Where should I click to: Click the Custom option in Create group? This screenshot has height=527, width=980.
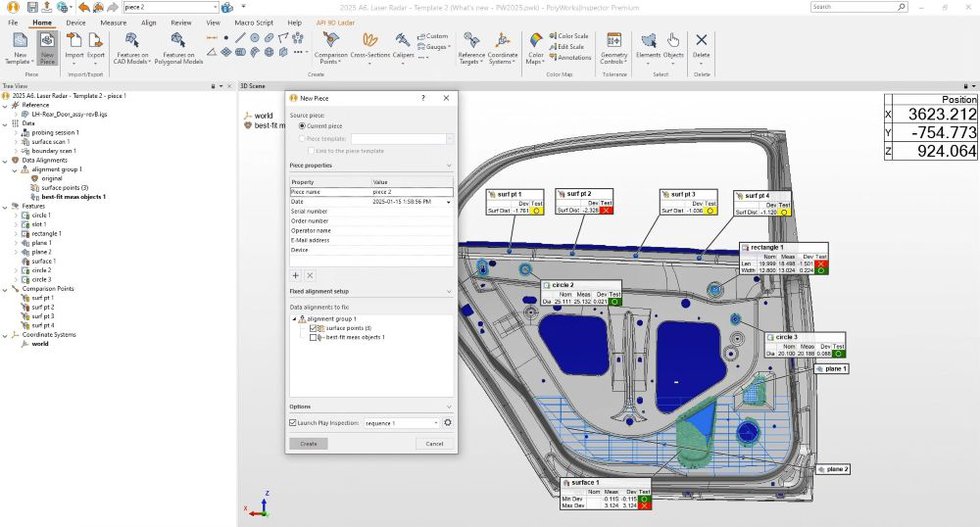point(432,36)
